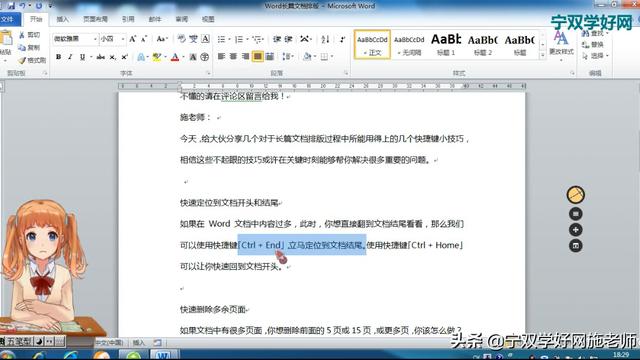Screen dimensions: 640x360
Task: Click the Find (查找) button
Action: coord(595,33)
